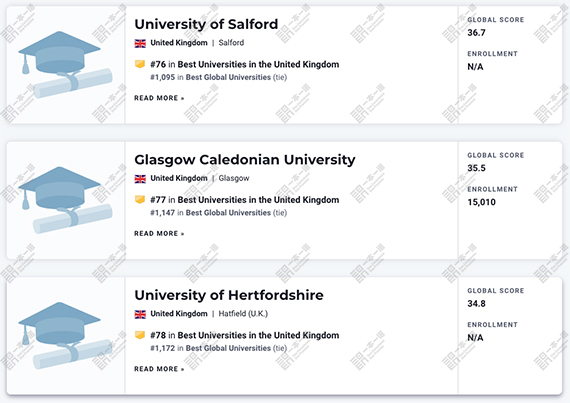Viewport: 570px width, 403px height.
Task: Click the yellow badge icon beside #76 ranking
Action: (140, 64)
